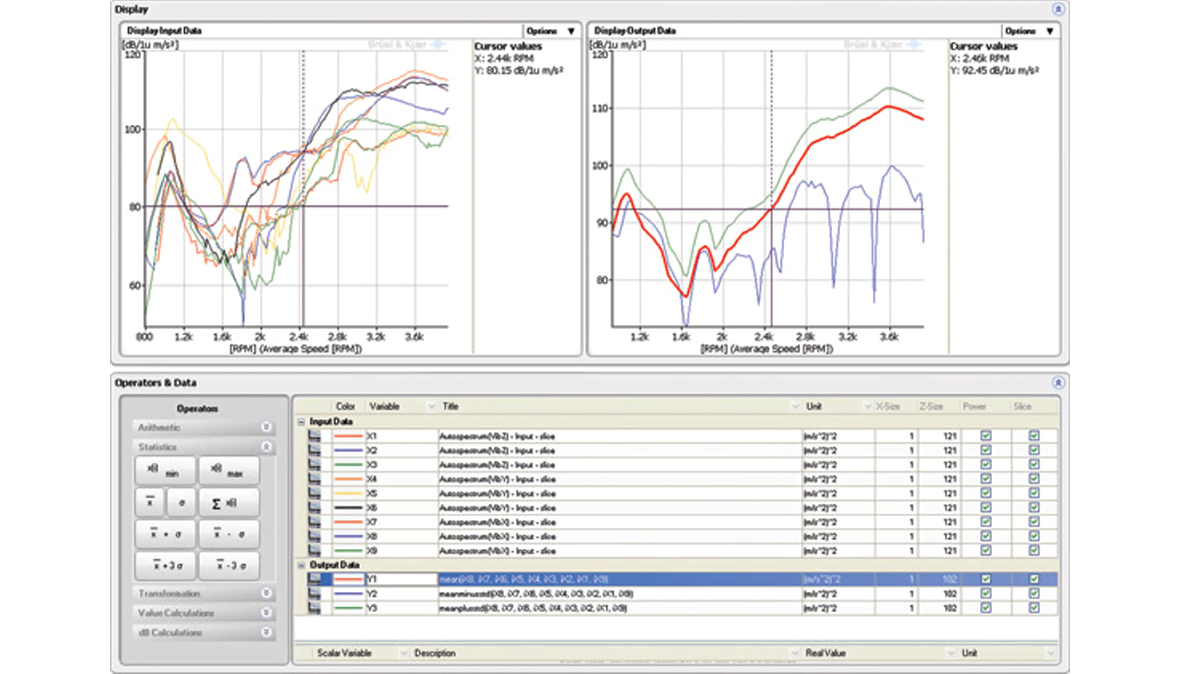Click the mean (x-bar) operator icon

tap(150, 502)
